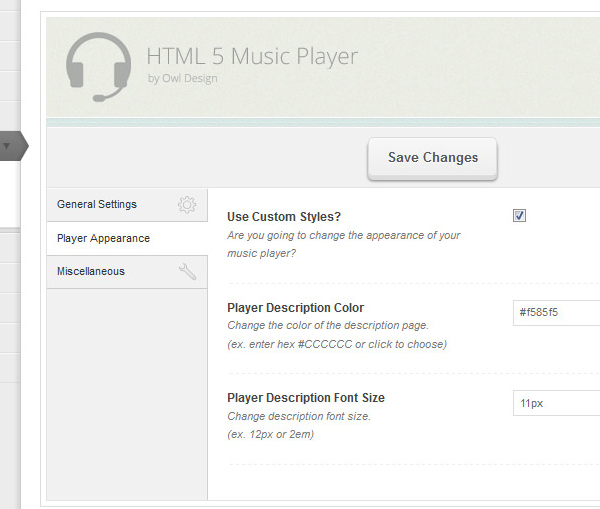The image size is (600, 509).
Task: Focus the Player Description Font Size field
Action: tap(556, 403)
